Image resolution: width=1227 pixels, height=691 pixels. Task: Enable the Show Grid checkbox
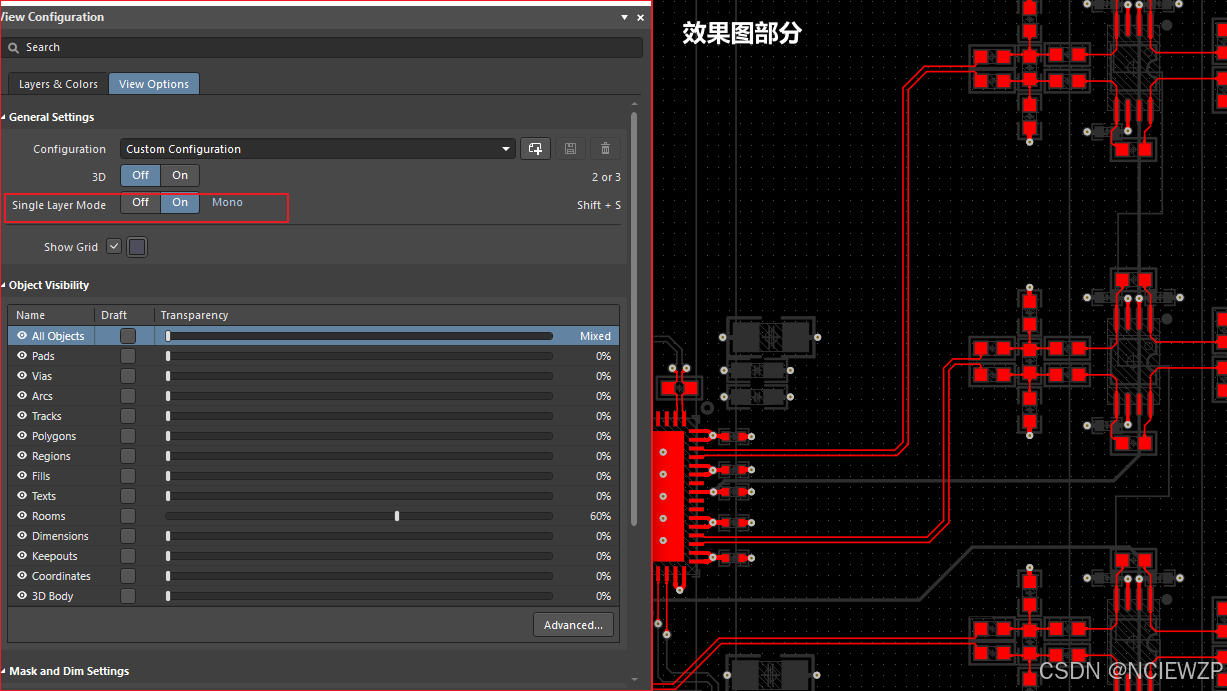[114, 246]
